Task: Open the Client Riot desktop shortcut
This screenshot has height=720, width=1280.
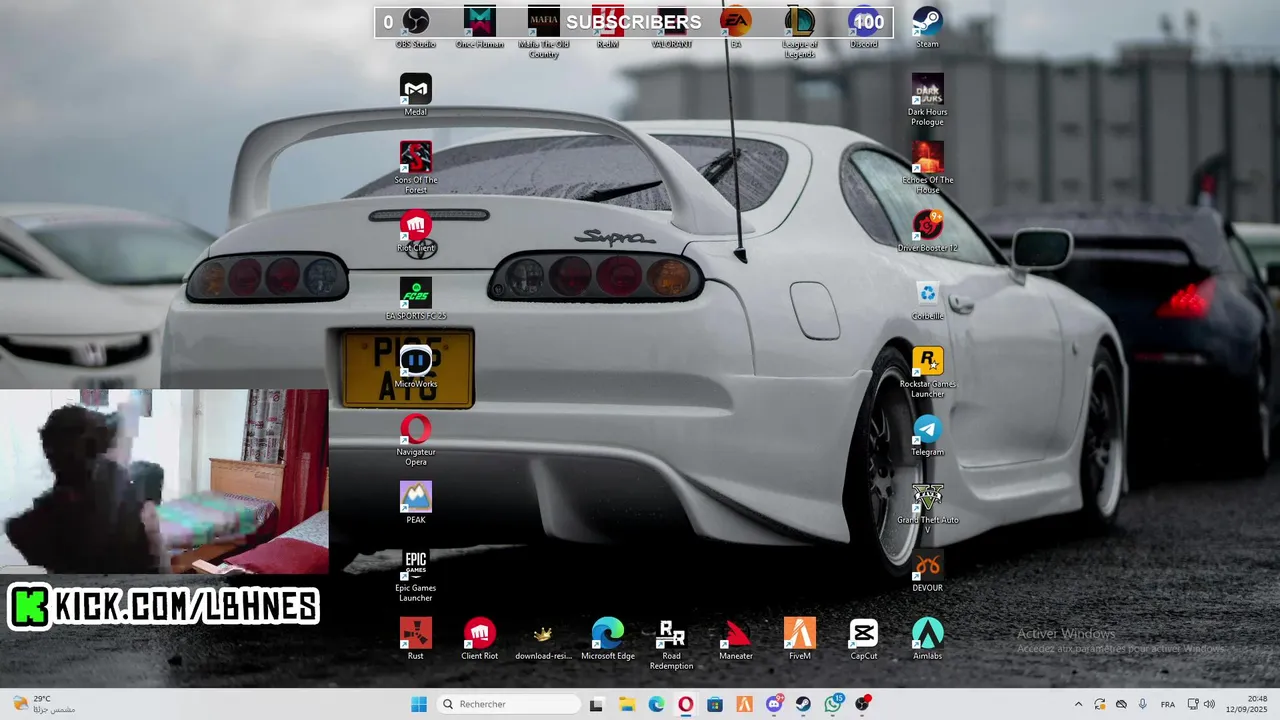Action: 480,639
